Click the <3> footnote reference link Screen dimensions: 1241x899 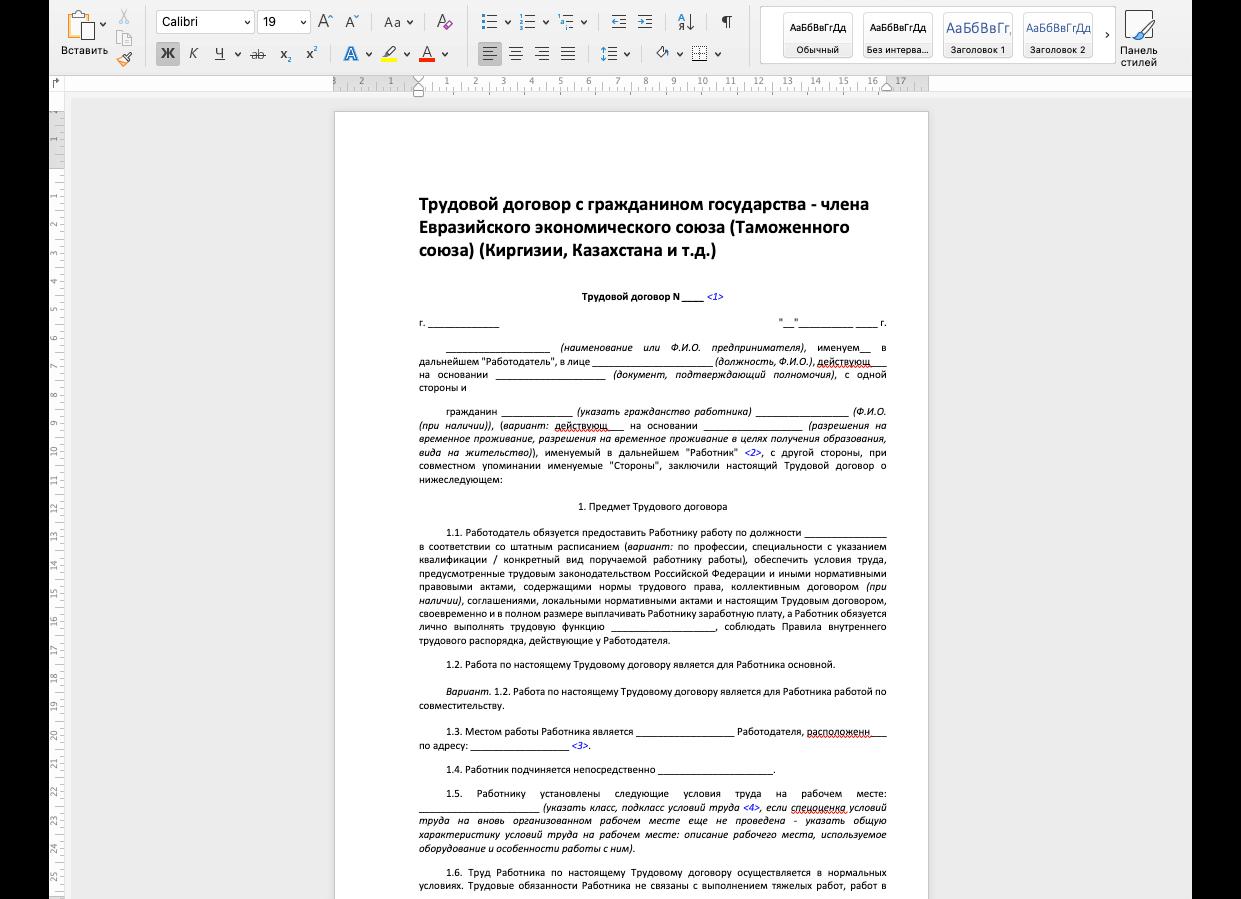[x=580, y=746]
